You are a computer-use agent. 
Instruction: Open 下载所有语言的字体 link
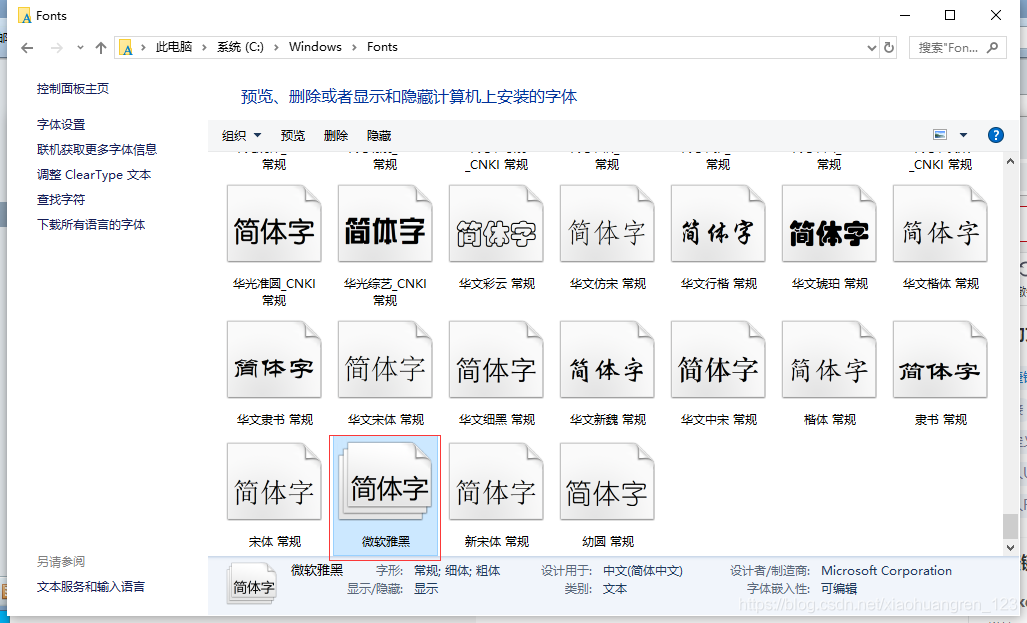coord(91,225)
